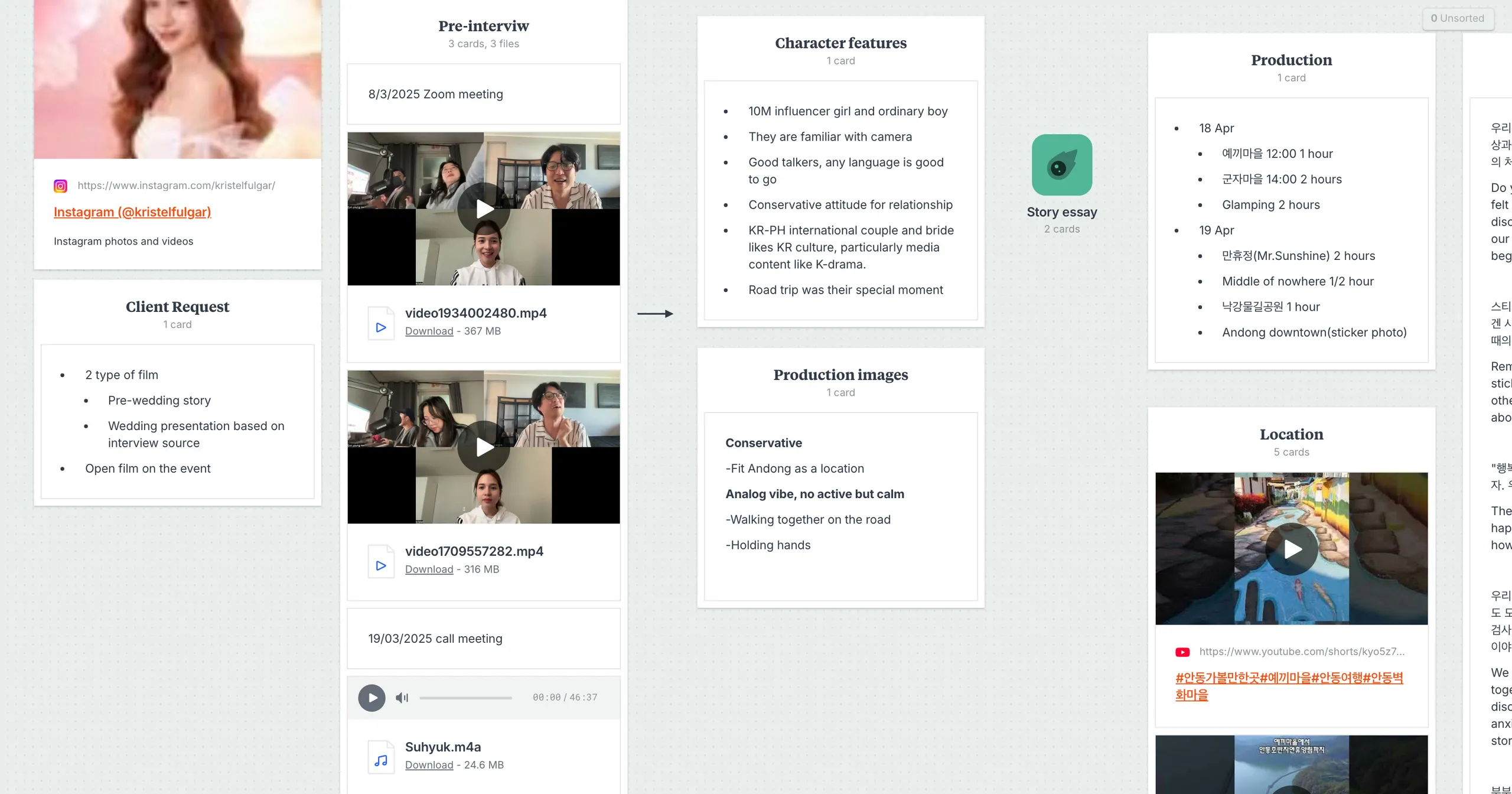Viewport: 1512px width, 794px height.
Task: Select 'Open film on the event' bullet
Action: pyautogui.click(x=148, y=468)
